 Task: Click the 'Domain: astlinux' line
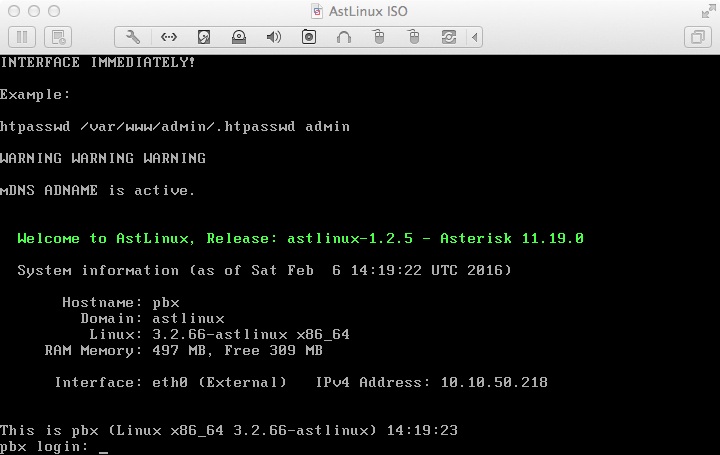click(x=152, y=318)
